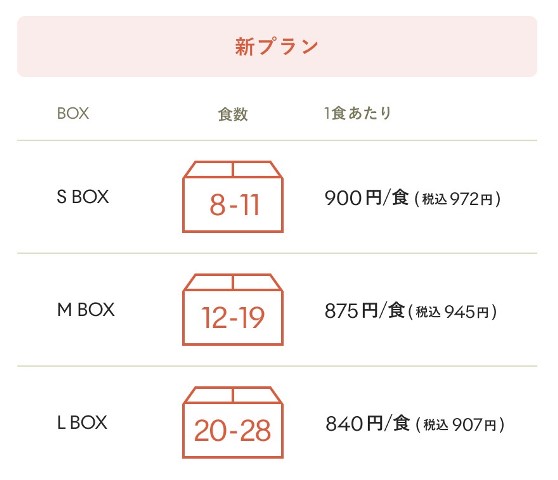Click the 税込 945円 tax-included price

pos(452,312)
